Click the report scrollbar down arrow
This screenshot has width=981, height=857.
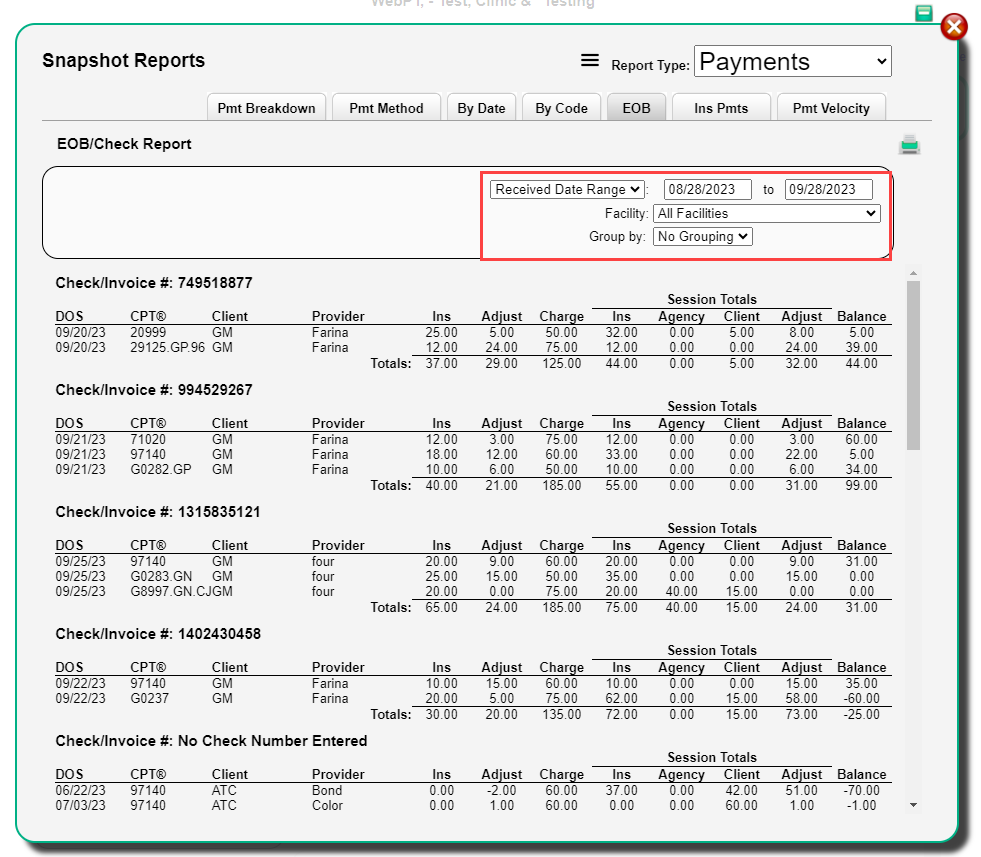click(913, 805)
